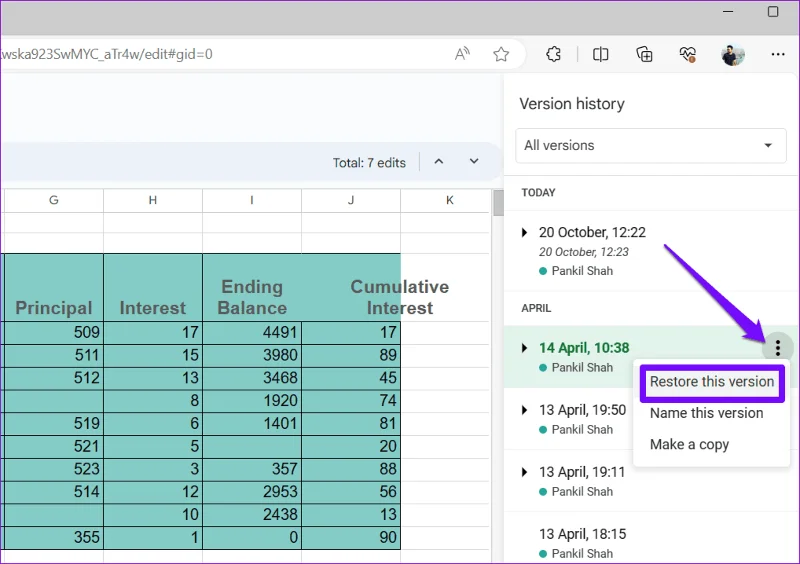Image resolution: width=800 pixels, height=564 pixels.
Task: Click the Total: 7 edits label
Action: click(x=369, y=163)
